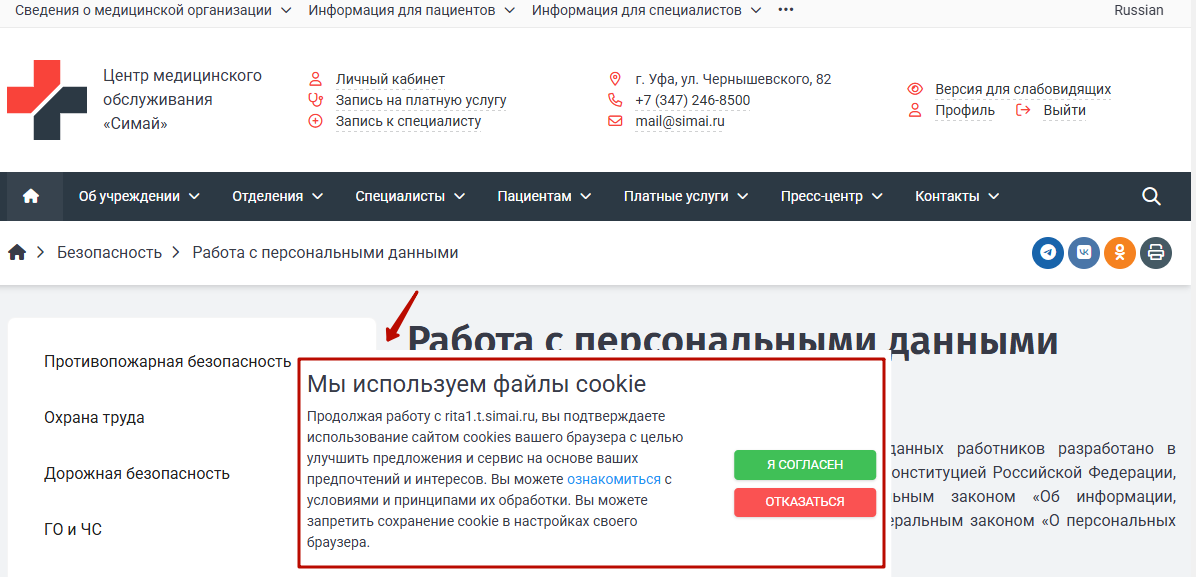
Task: Click the Выйти logout link
Action: (x=1064, y=110)
